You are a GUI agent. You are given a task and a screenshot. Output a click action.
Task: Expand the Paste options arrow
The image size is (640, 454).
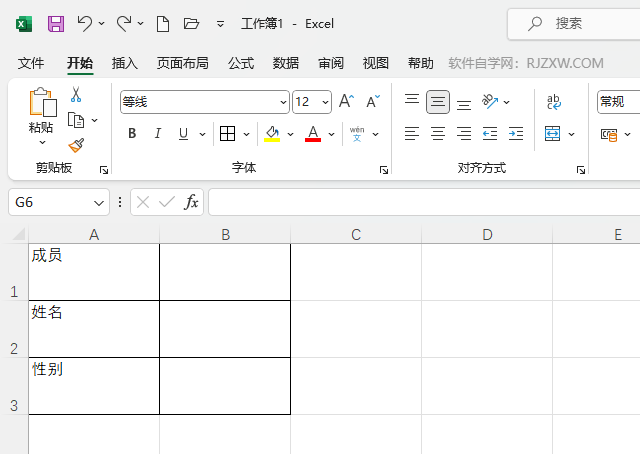42,142
